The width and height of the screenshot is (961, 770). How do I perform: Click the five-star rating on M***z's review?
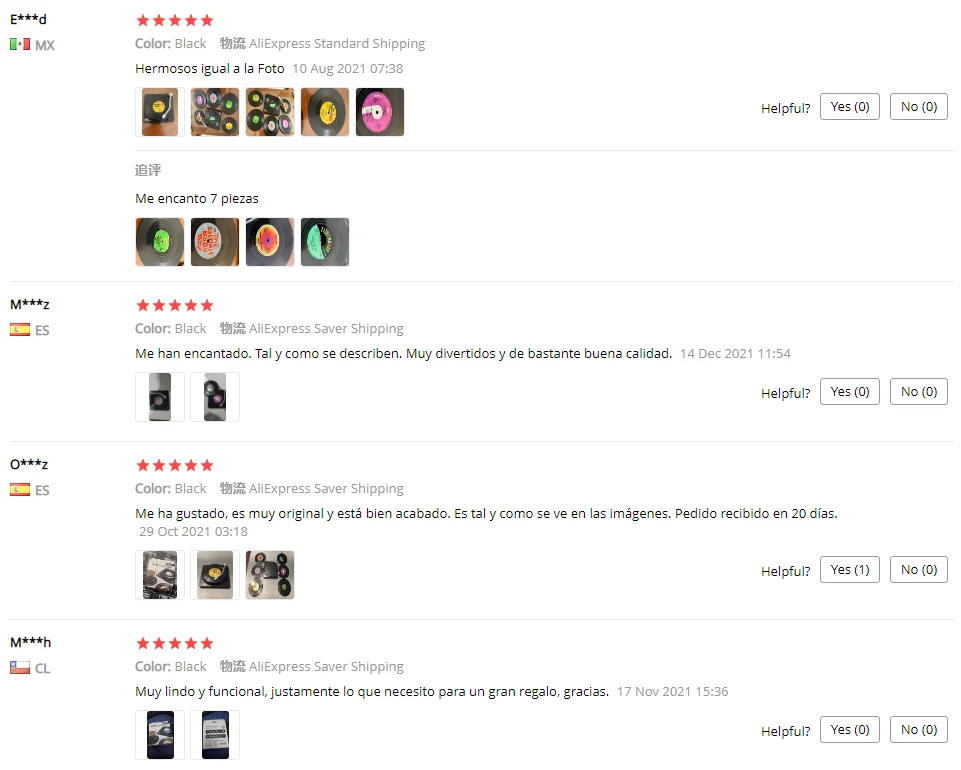click(x=175, y=305)
